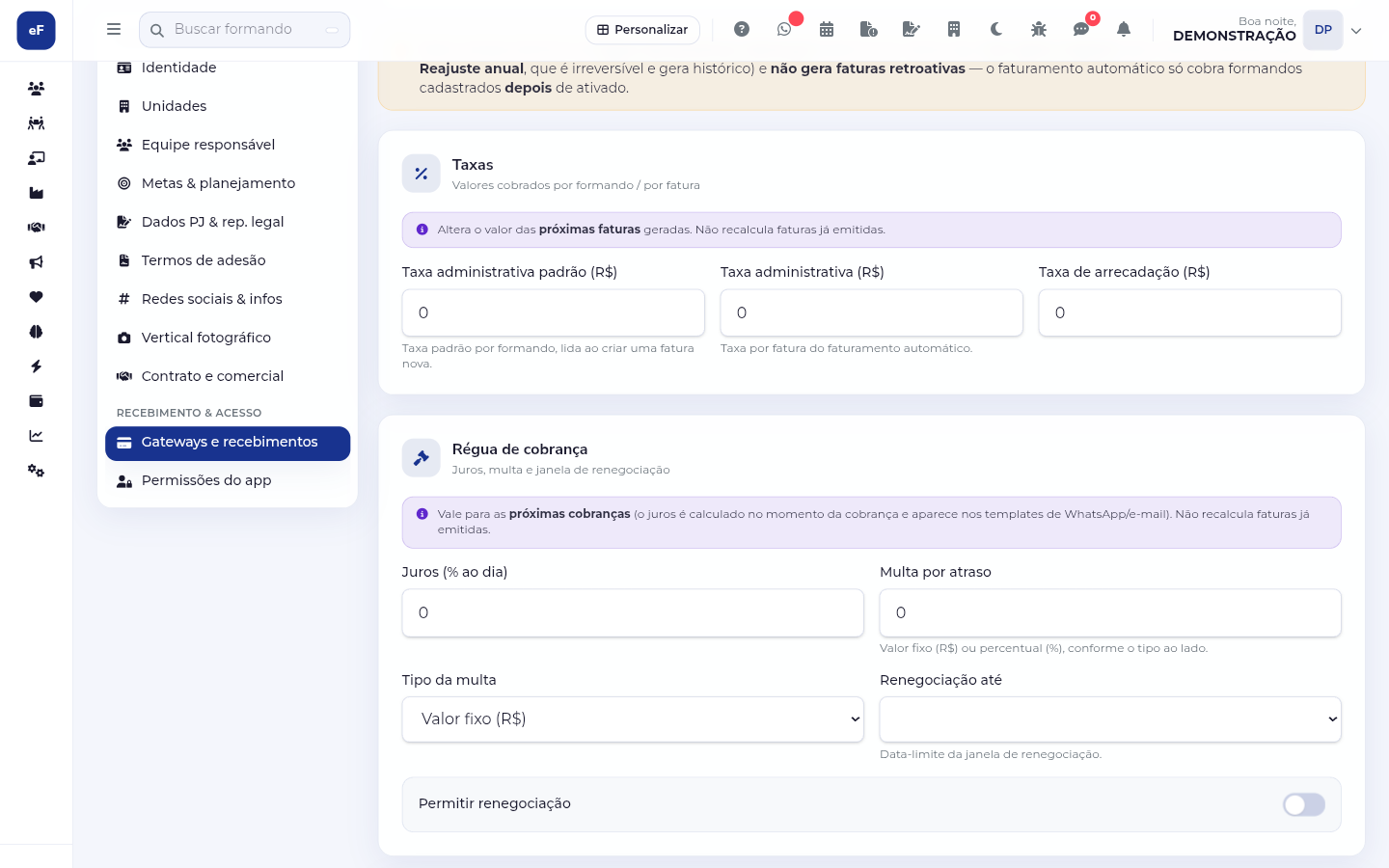
Task: Open the wallet icon in left rail
Action: [x=36, y=401]
